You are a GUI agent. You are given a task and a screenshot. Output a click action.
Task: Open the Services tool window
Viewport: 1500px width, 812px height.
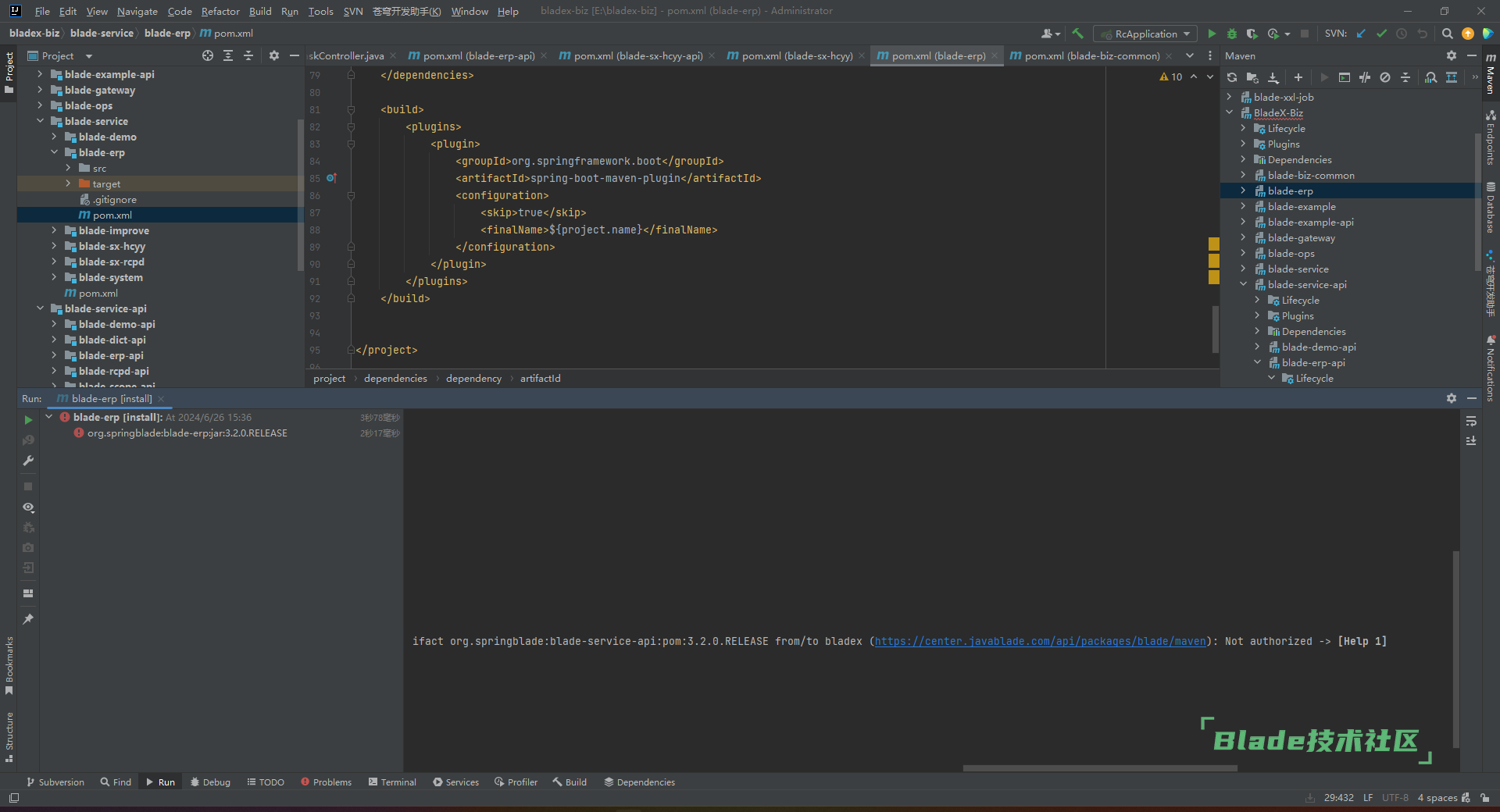[456, 782]
